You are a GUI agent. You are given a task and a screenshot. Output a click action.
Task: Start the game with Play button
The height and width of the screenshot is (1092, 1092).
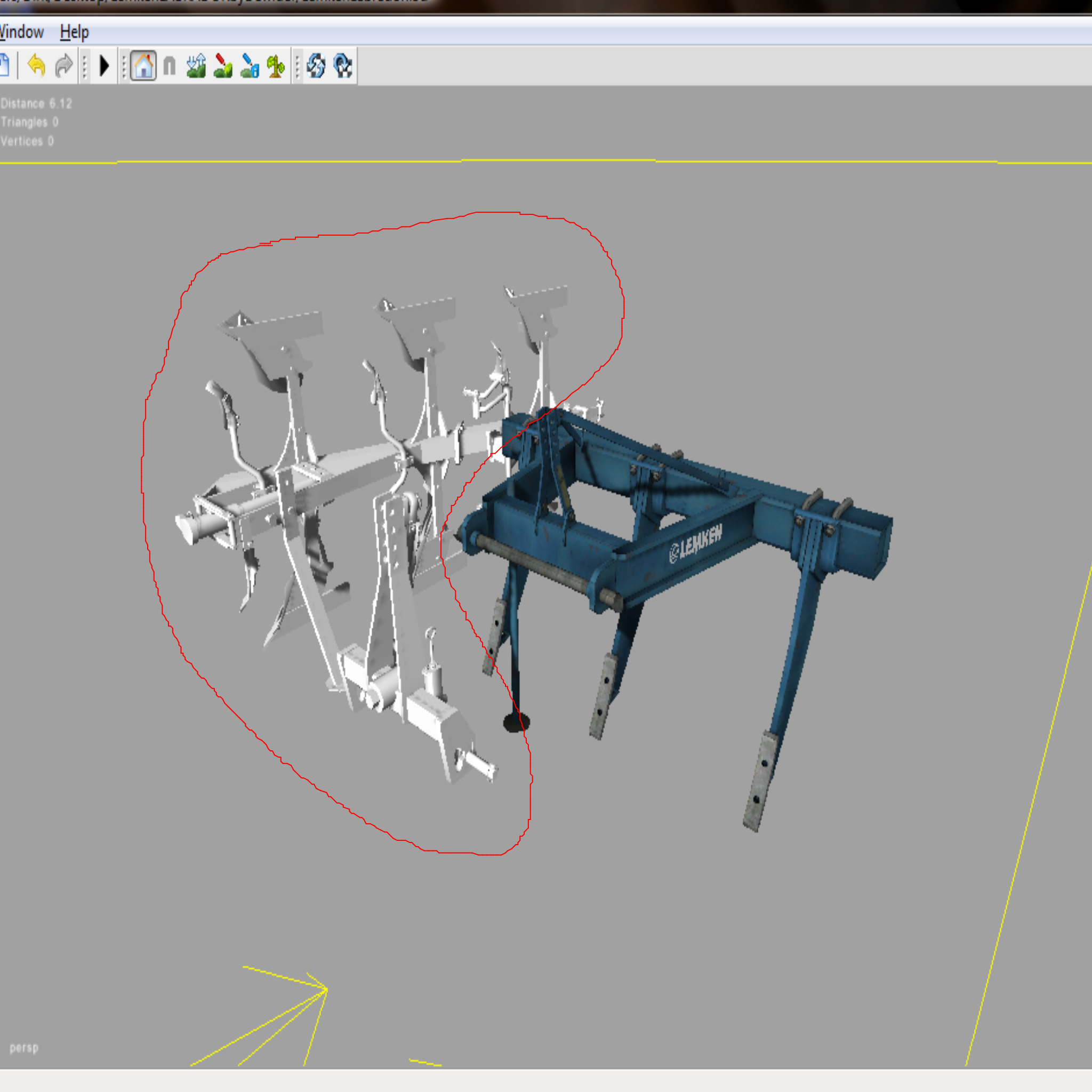click(104, 66)
